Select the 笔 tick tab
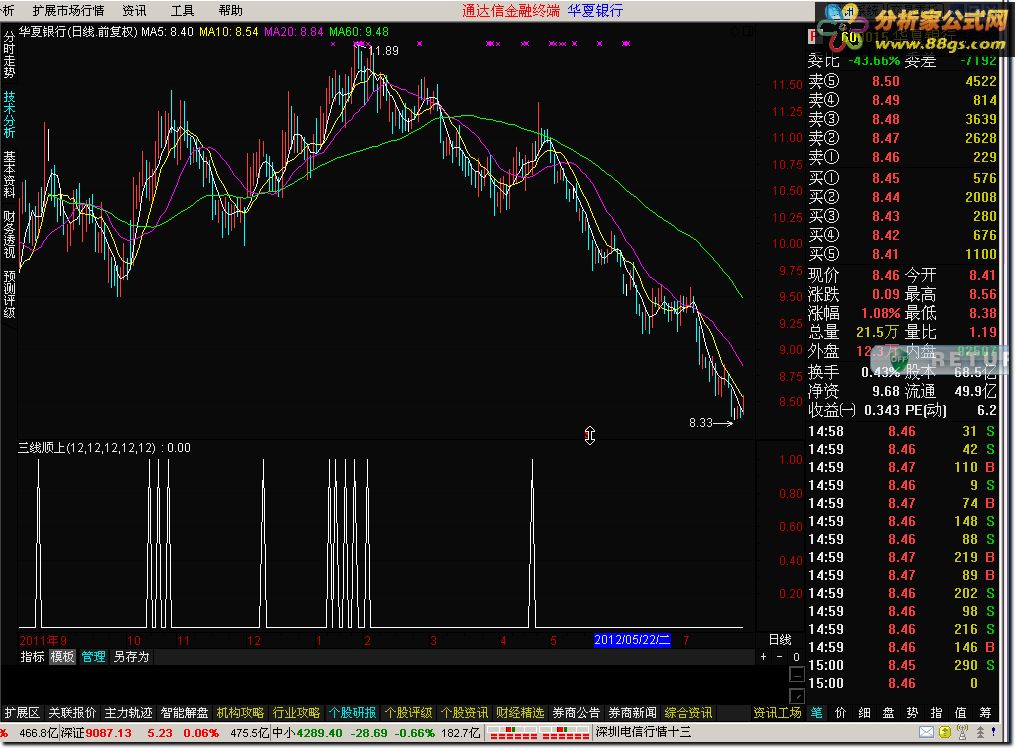1017x749 pixels. [817, 713]
